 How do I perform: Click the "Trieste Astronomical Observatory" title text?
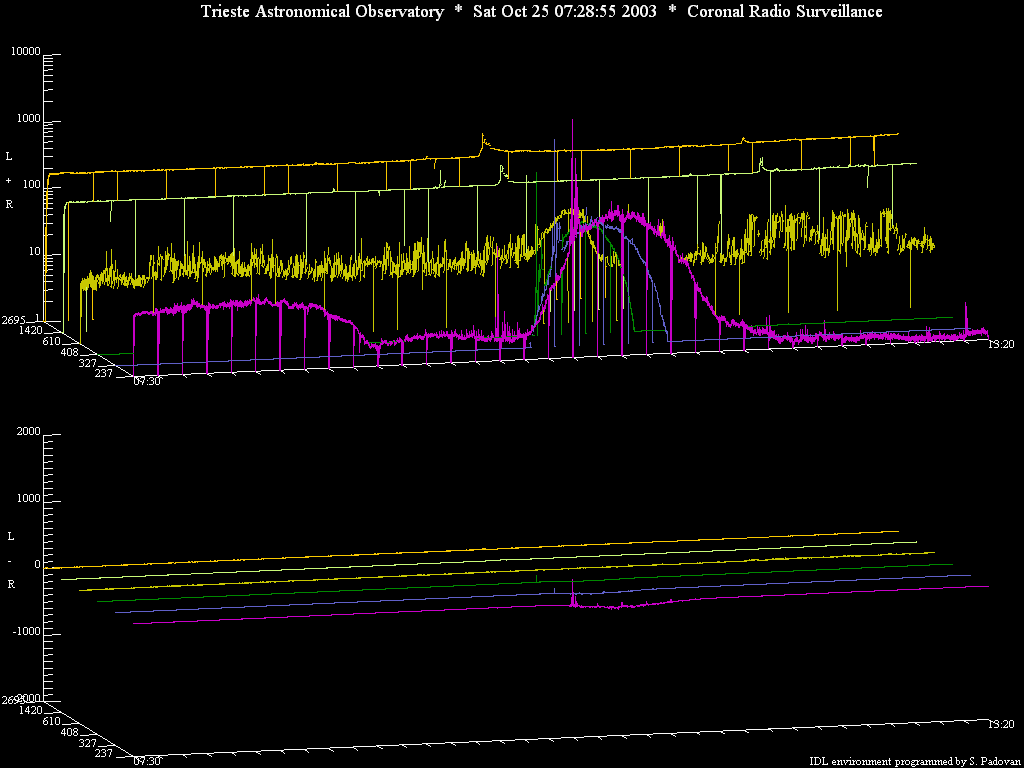click(x=323, y=12)
